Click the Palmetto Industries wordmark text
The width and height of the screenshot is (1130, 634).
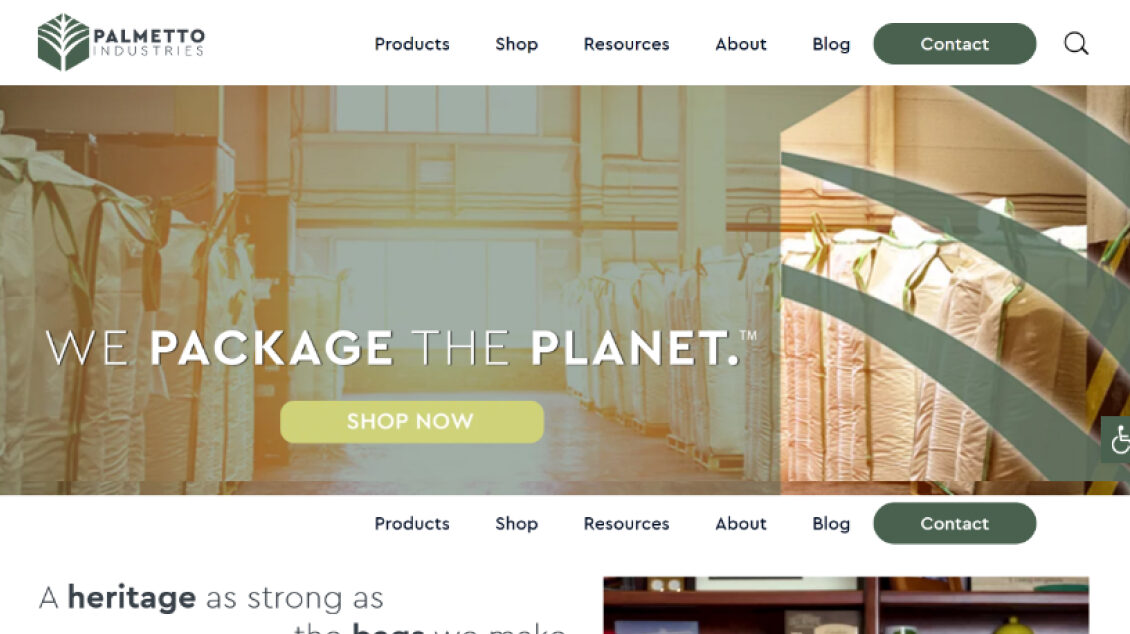(x=148, y=42)
